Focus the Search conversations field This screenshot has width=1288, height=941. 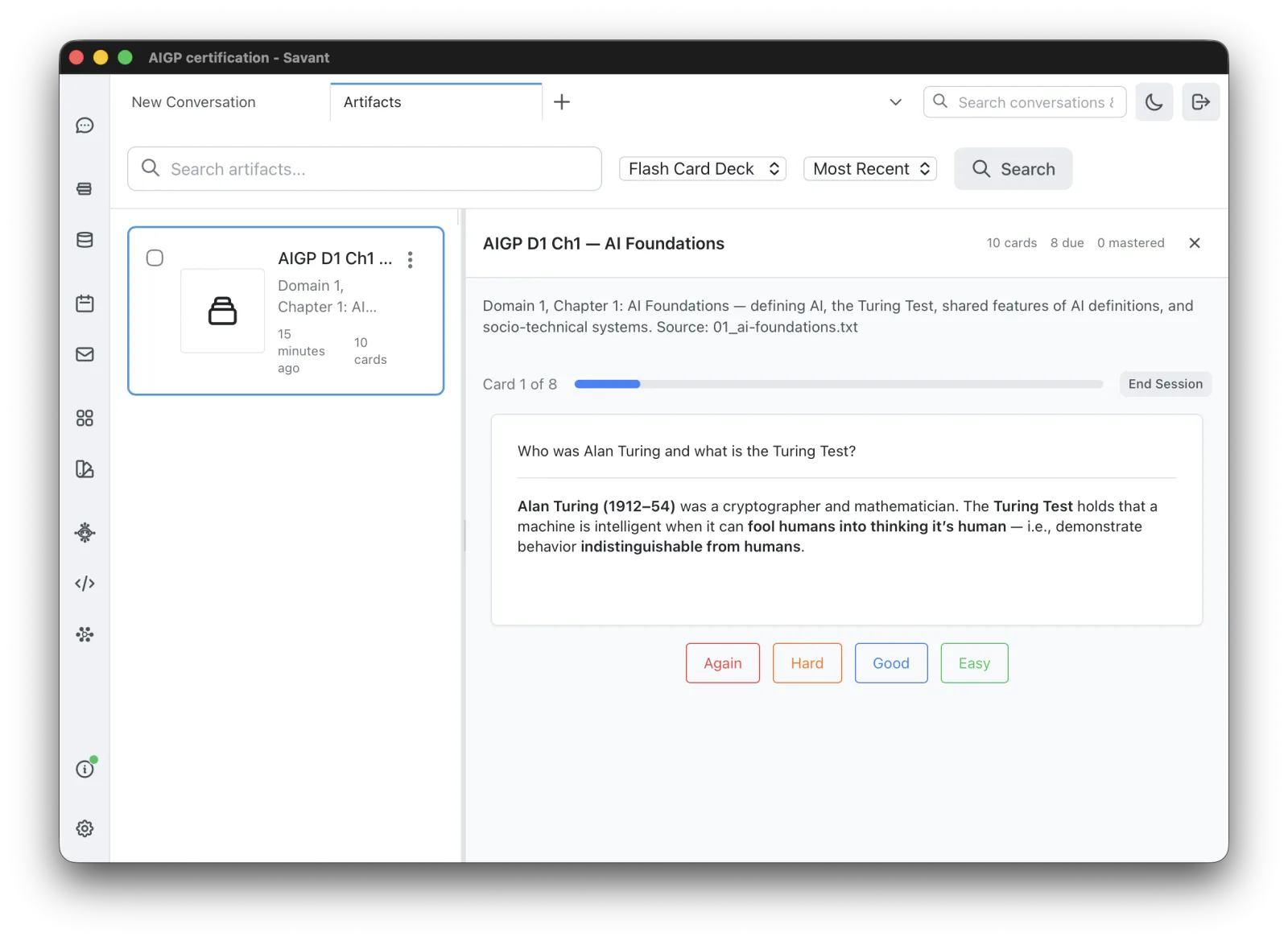[1025, 102]
